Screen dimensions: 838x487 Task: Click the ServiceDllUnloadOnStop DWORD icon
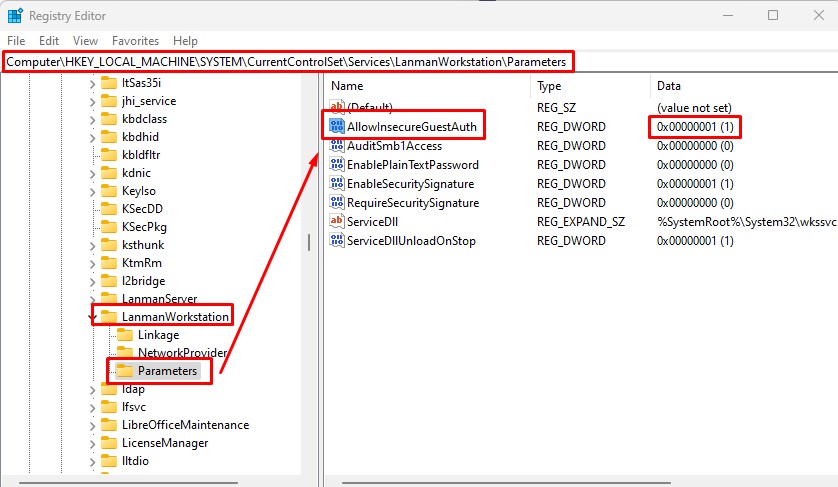tap(337, 240)
